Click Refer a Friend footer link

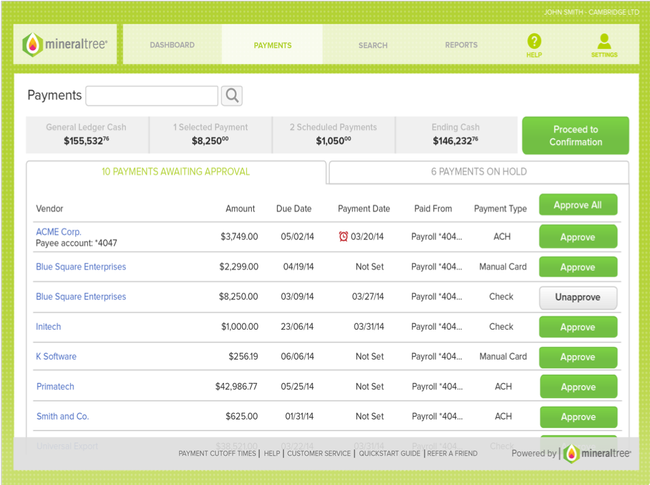click(452, 453)
